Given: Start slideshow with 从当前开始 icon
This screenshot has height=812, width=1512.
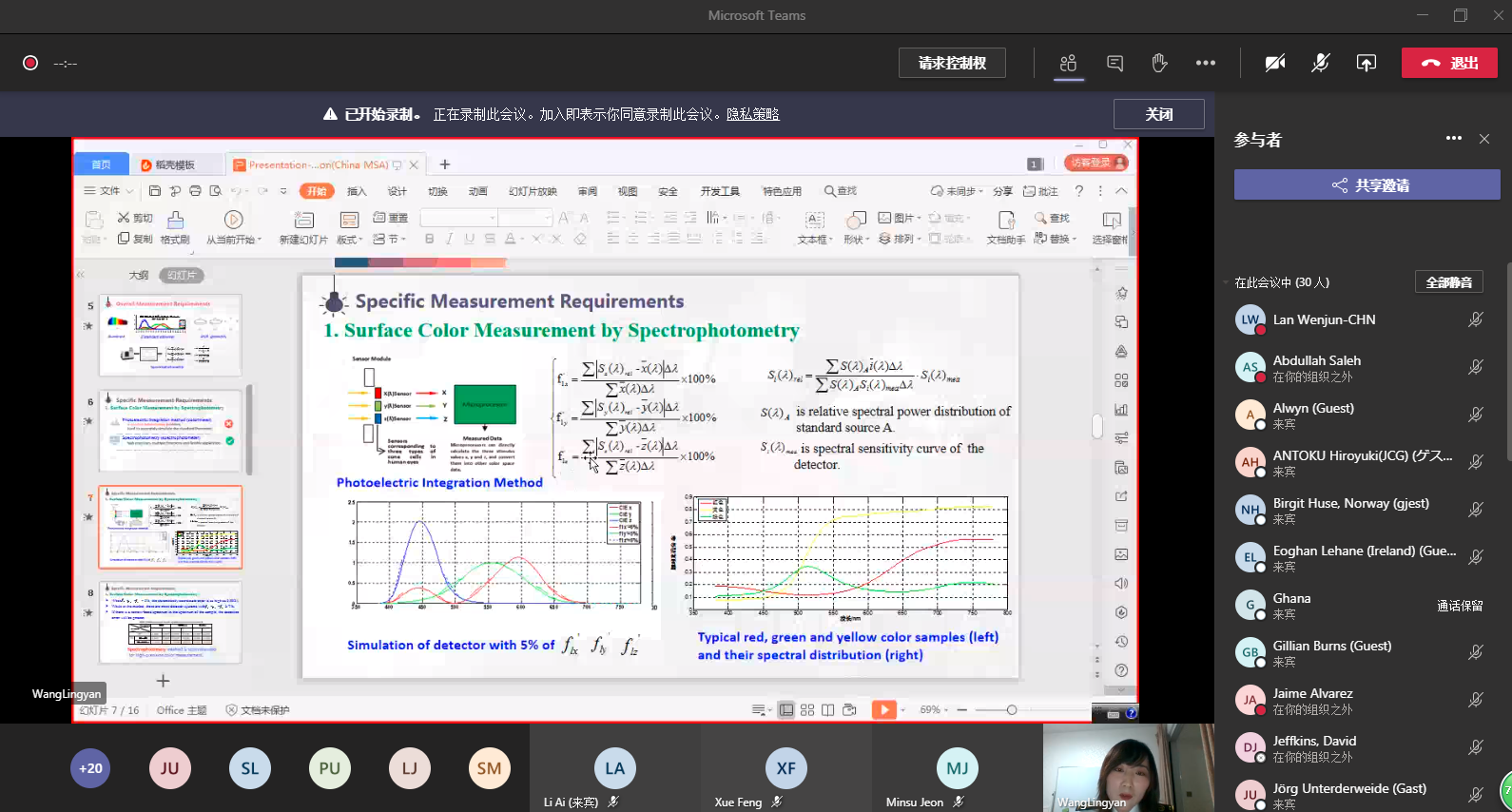Looking at the screenshot, I should click(x=233, y=220).
